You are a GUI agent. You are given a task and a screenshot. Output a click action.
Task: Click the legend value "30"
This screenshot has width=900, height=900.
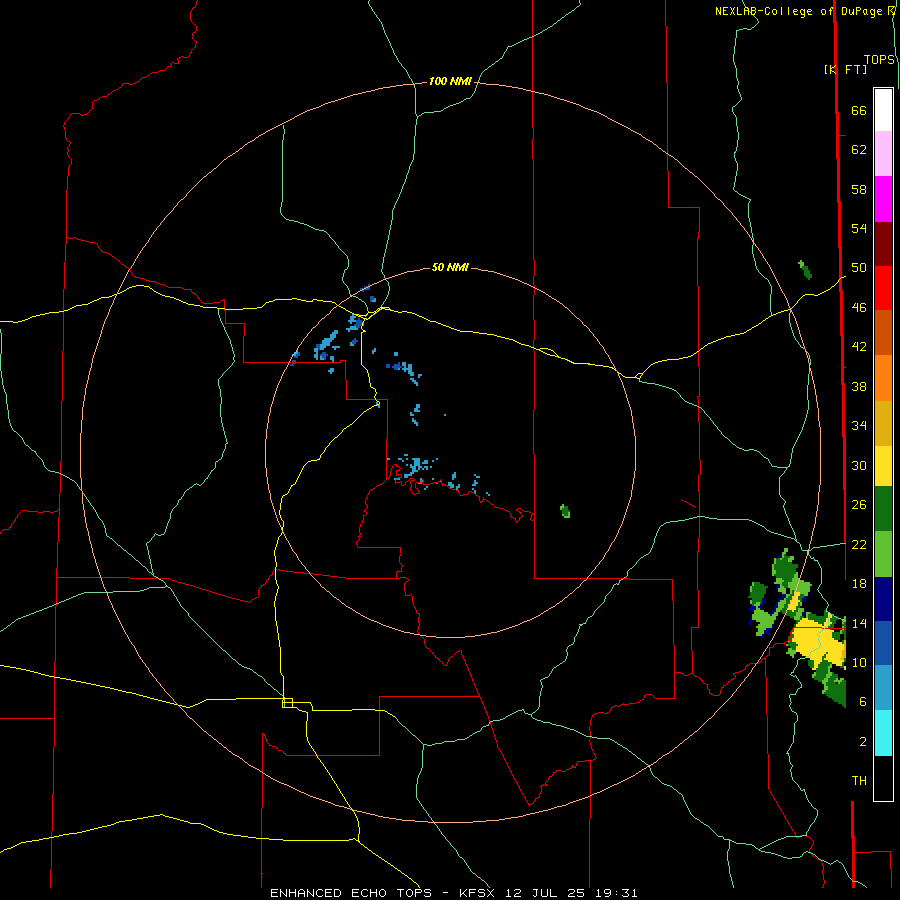coord(859,465)
